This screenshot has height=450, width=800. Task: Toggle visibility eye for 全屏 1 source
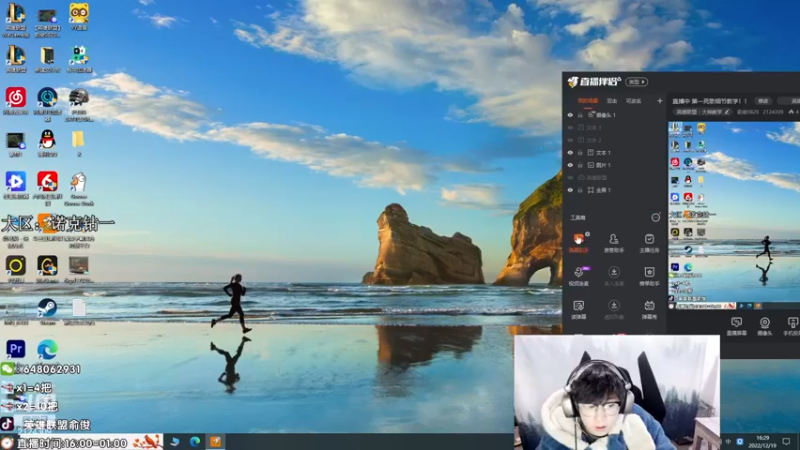[x=570, y=190]
